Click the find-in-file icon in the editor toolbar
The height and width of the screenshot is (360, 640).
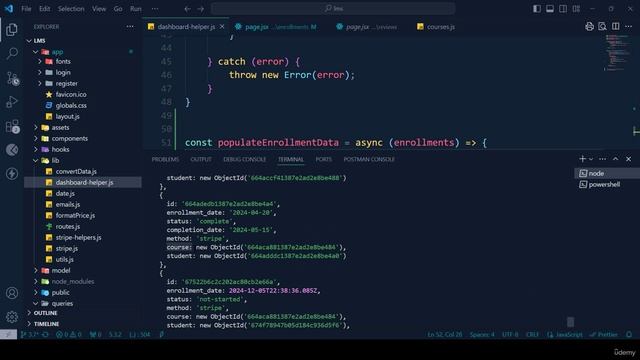[602, 27]
